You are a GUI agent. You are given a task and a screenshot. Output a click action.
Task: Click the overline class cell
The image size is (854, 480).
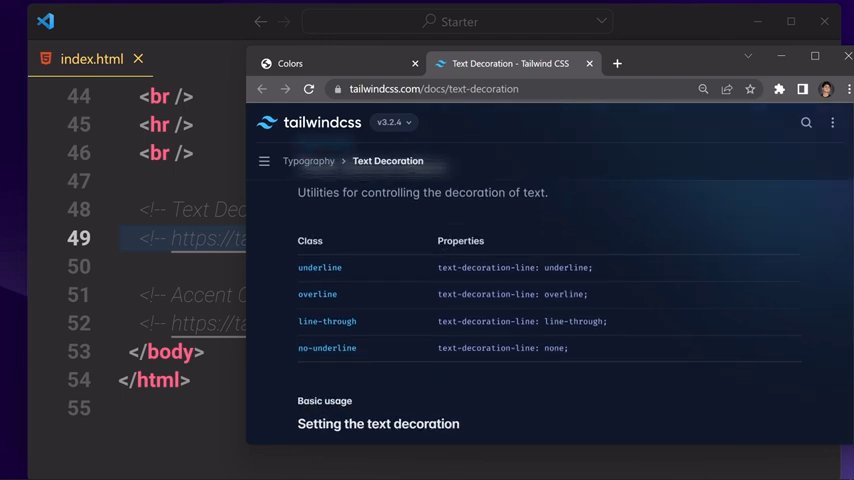318,294
